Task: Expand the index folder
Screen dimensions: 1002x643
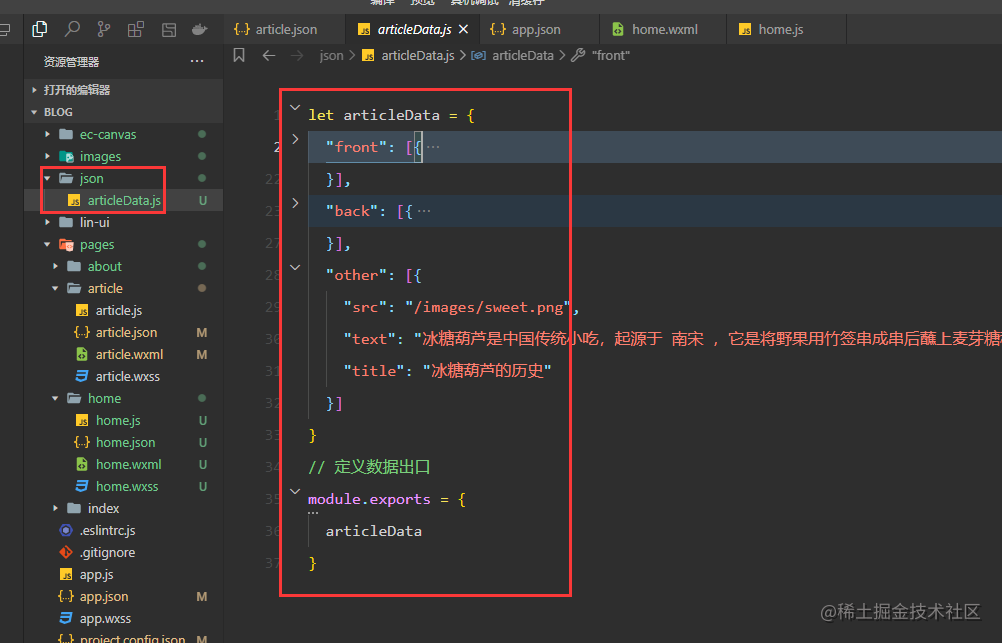Action: [123, 508]
